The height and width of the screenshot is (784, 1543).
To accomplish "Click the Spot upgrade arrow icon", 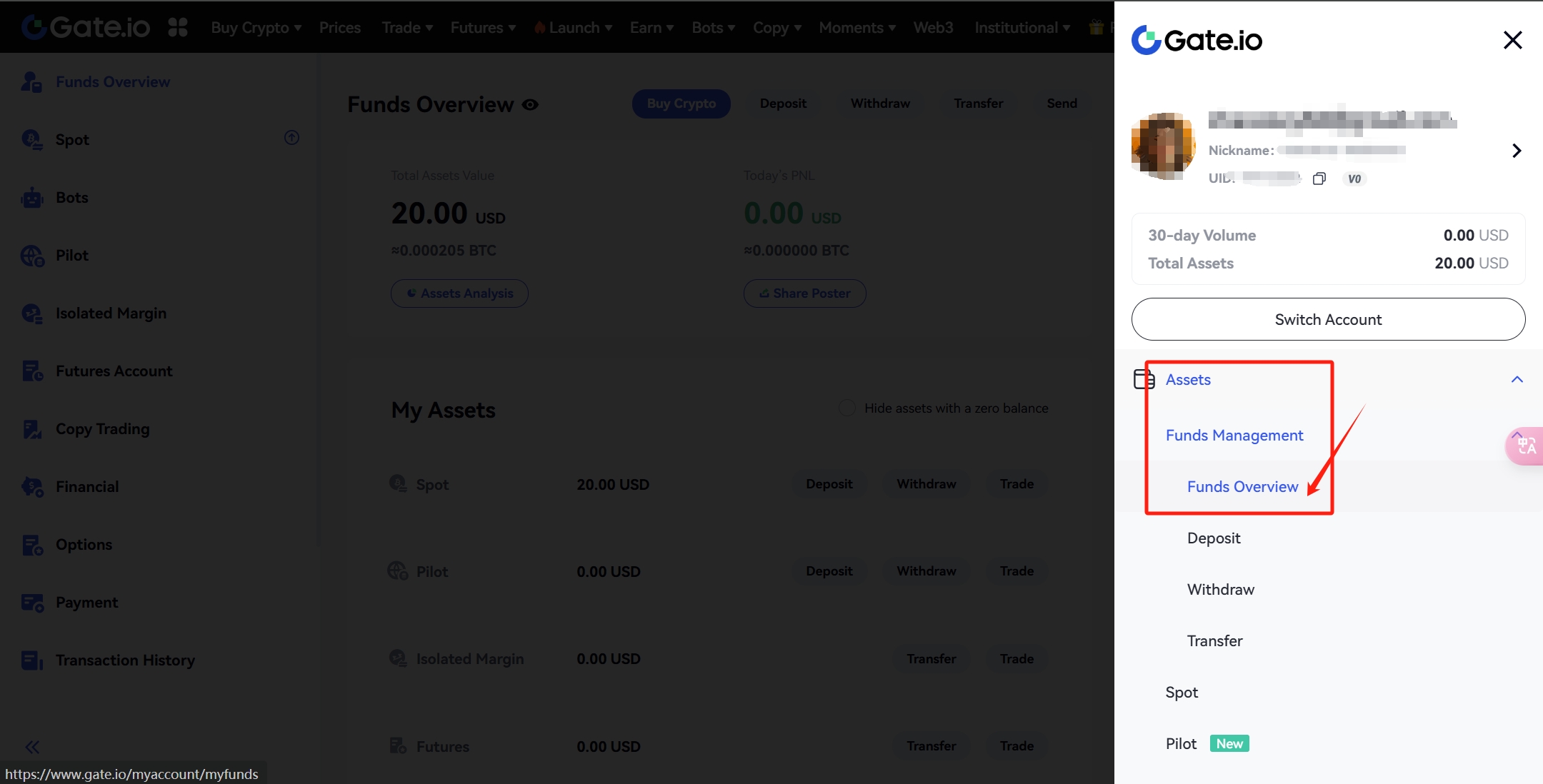I will point(291,138).
